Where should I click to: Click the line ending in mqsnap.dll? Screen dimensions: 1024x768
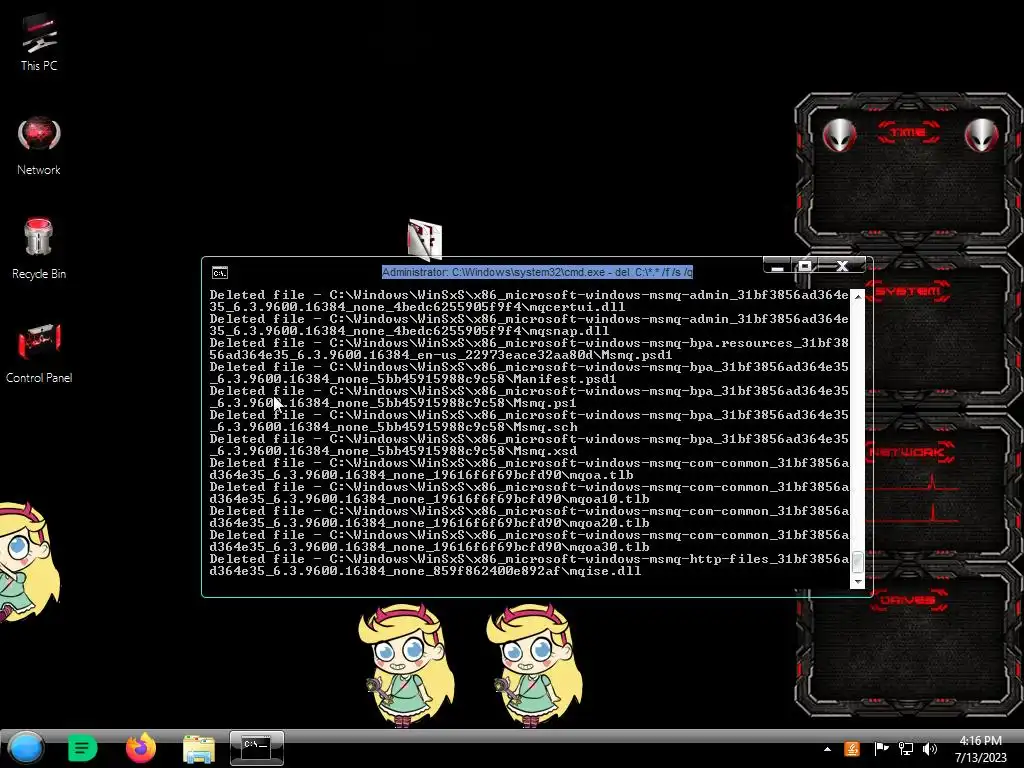[x=529, y=325]
